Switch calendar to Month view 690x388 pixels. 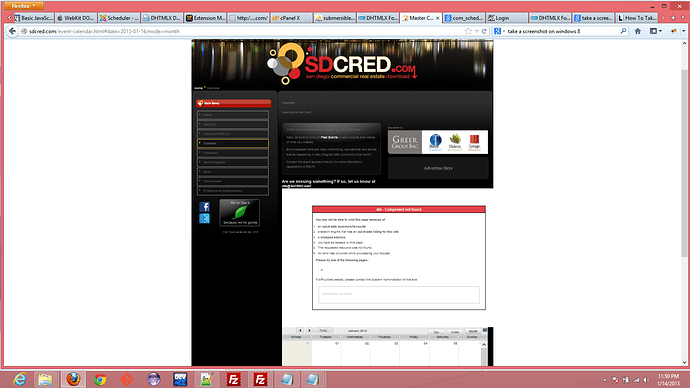tap(473, 331)
